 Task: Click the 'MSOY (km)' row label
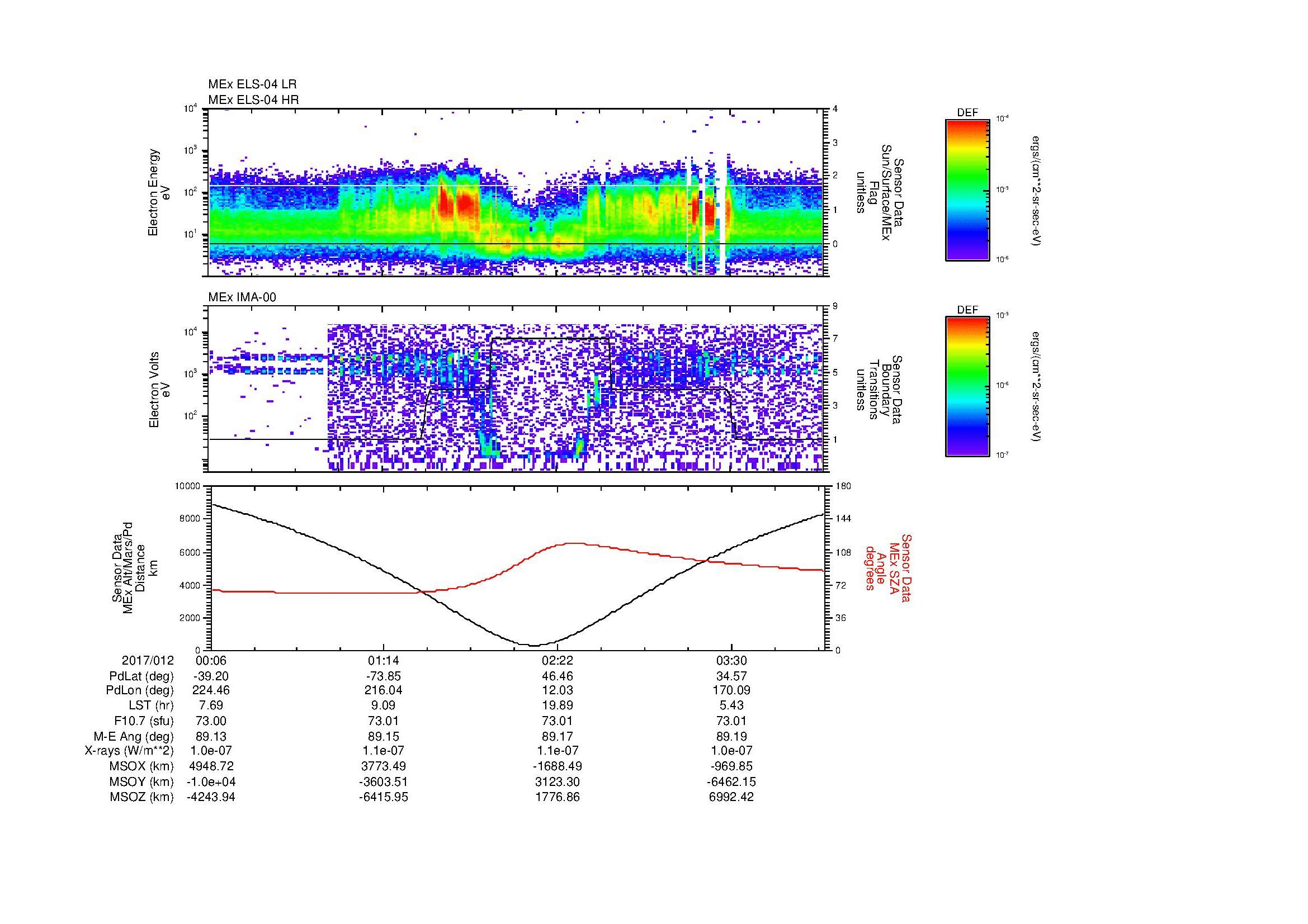point(142,781)
